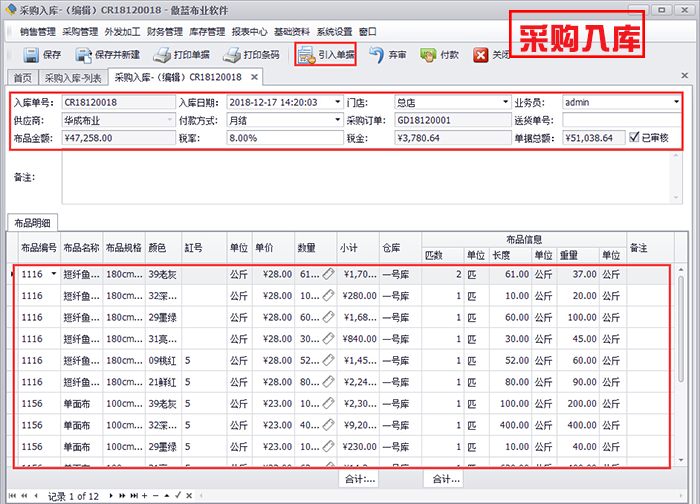Click the 打印条码 barcode print icon
Viewport: 700px width, 504px height.
point(232,55)
